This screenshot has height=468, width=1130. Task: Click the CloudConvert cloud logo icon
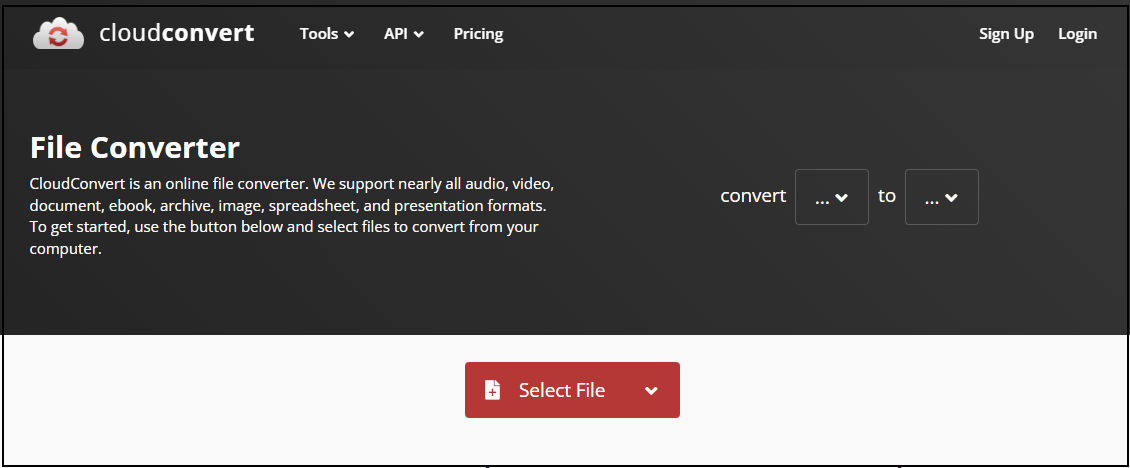[x=58, y=33]
